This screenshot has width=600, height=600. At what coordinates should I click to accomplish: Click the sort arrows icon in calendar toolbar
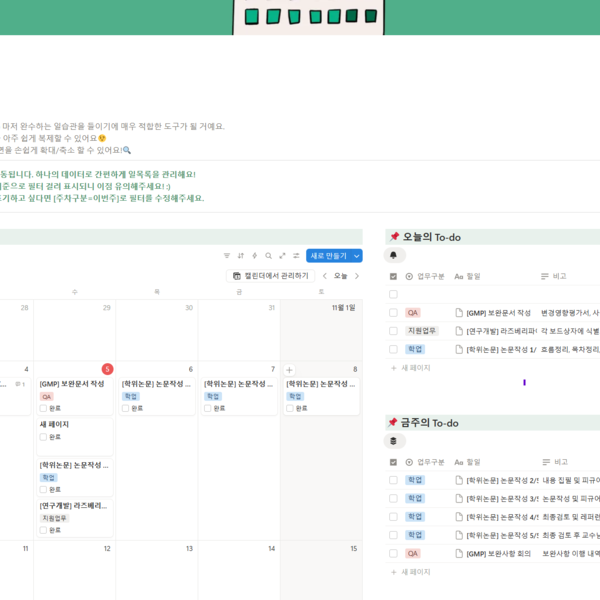pyautogui.click(x=241, y=256)
